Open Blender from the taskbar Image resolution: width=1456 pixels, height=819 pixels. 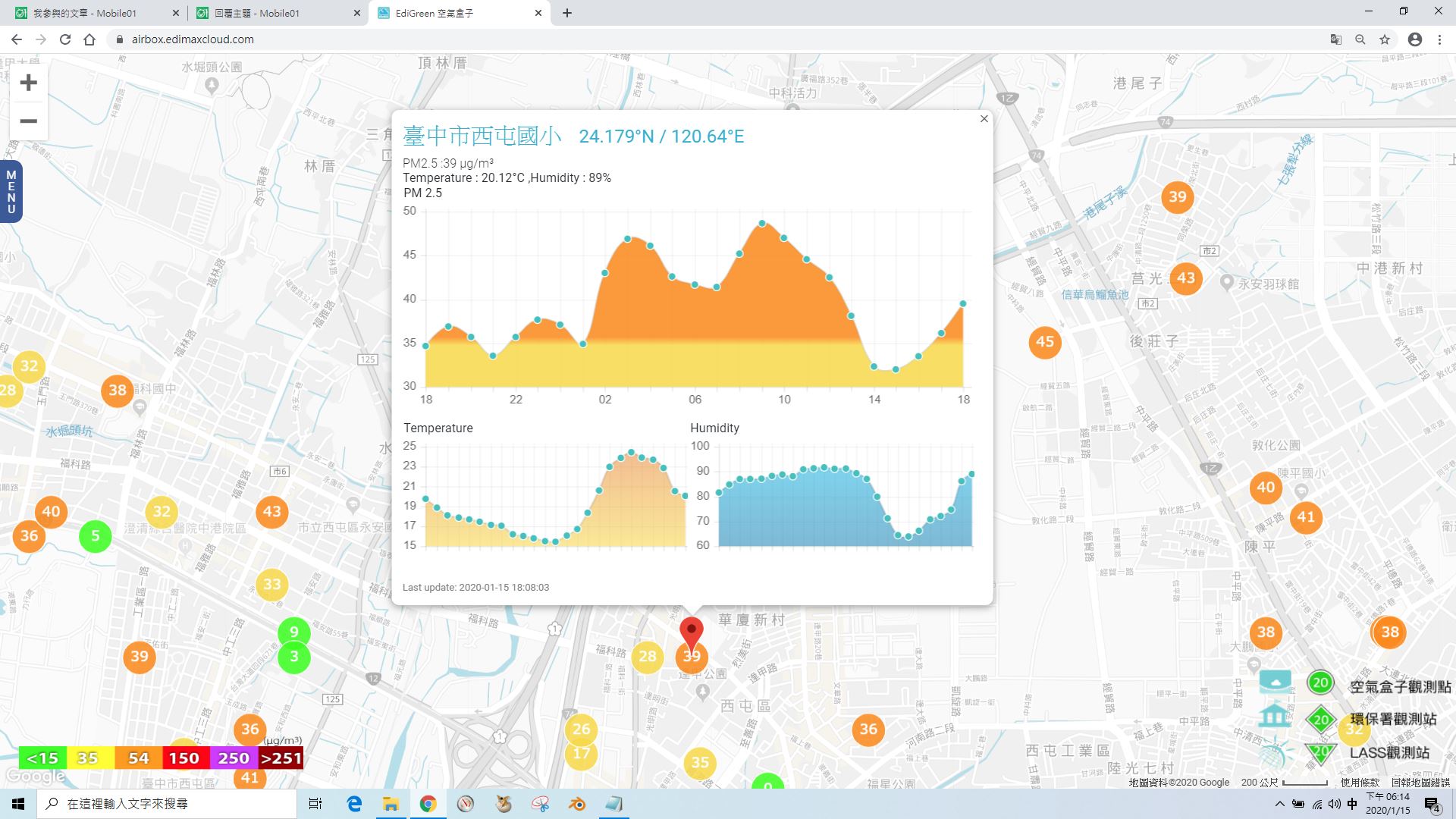tap(577, 804)
